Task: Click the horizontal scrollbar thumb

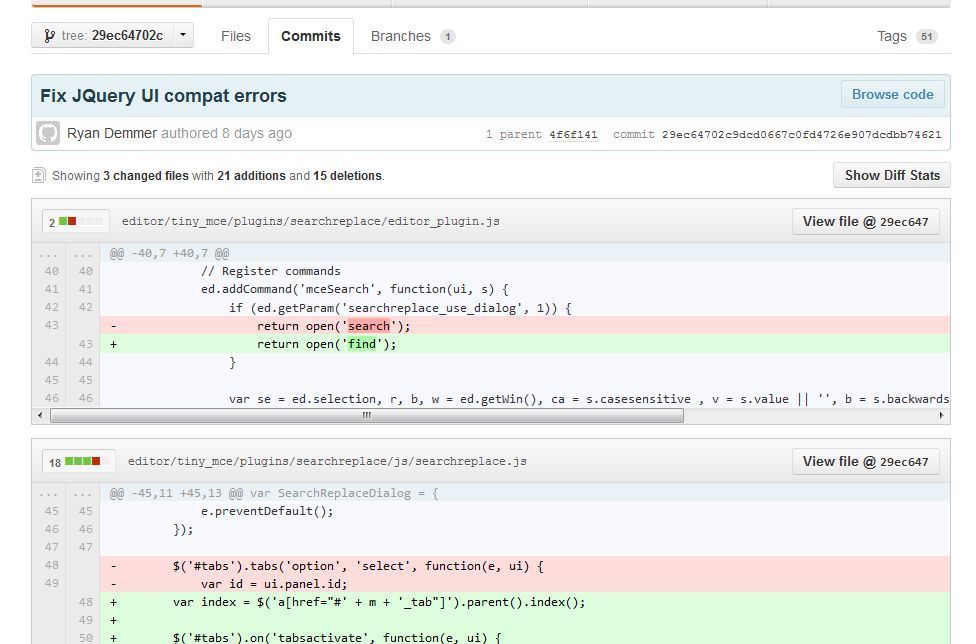Action: (367, 416)
